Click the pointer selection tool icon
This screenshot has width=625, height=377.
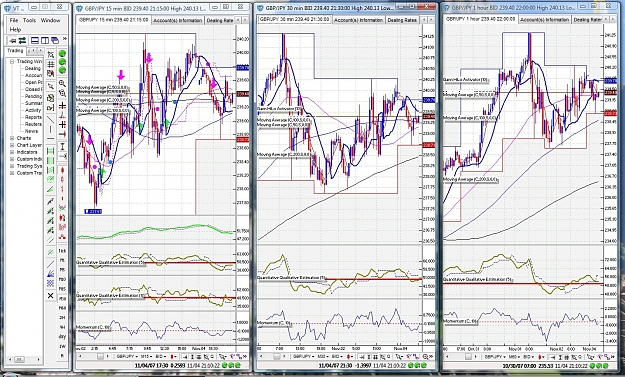coord(51,86)
